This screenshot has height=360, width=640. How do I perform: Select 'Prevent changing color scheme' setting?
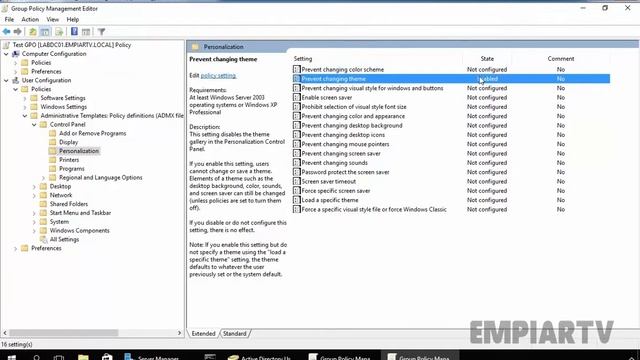click(342, 70)
